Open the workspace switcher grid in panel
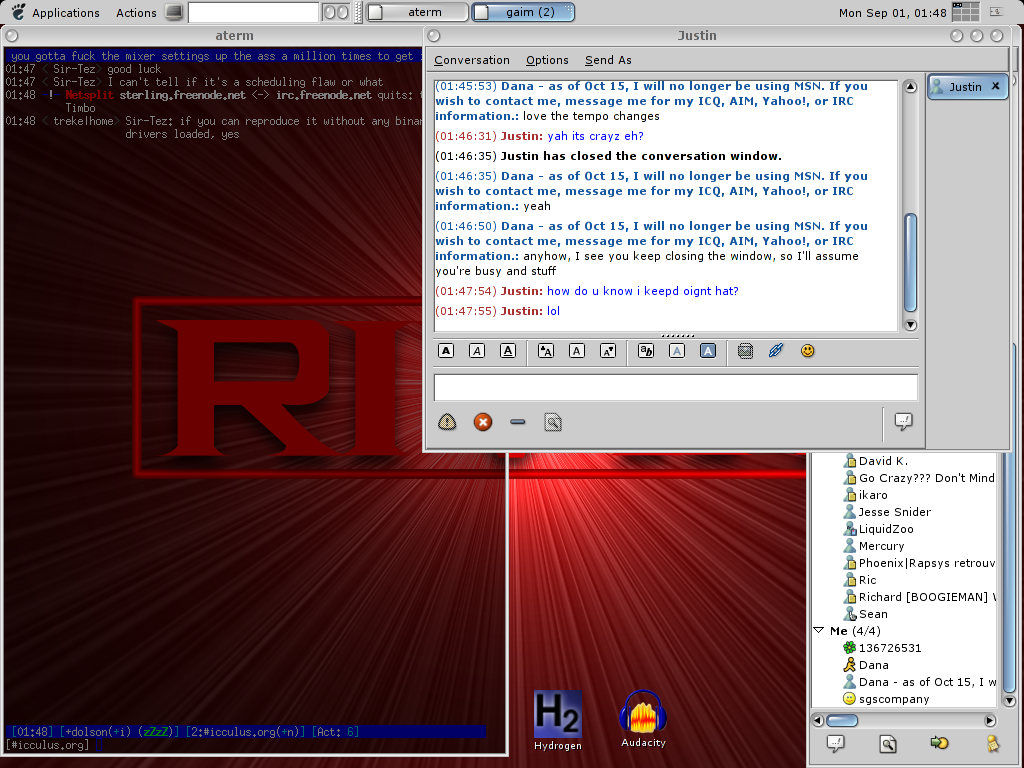The width and height of the screenshot is (1024, 768). (965, 12)
